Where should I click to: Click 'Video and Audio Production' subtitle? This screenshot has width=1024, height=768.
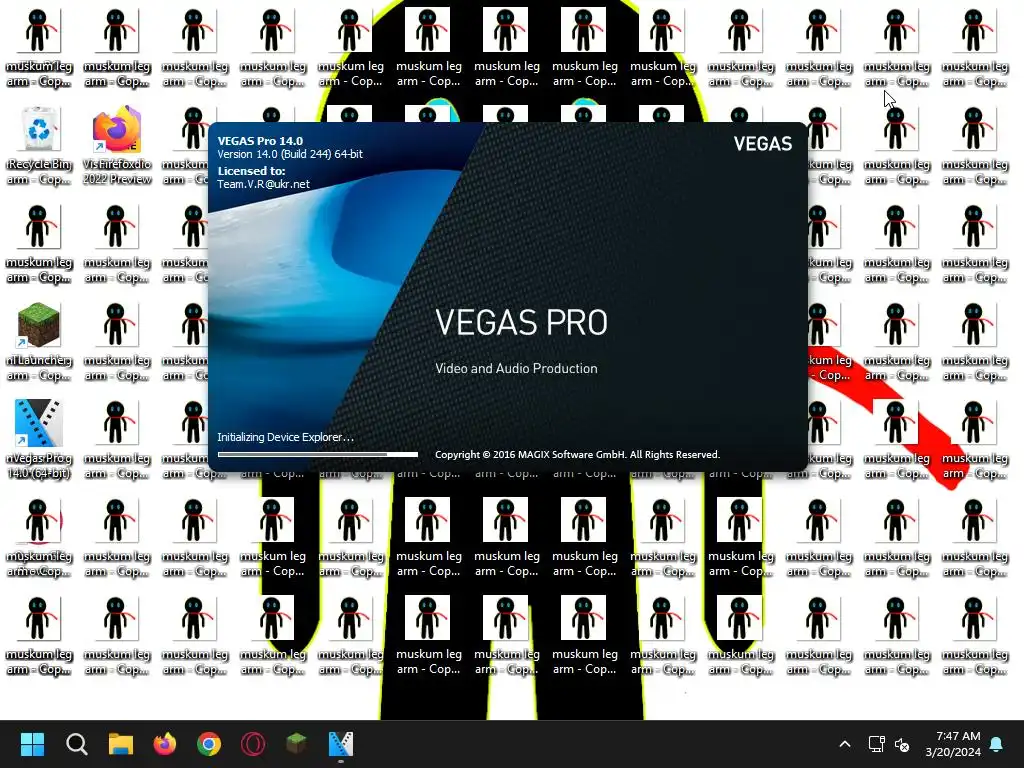[x=516, y=368]
